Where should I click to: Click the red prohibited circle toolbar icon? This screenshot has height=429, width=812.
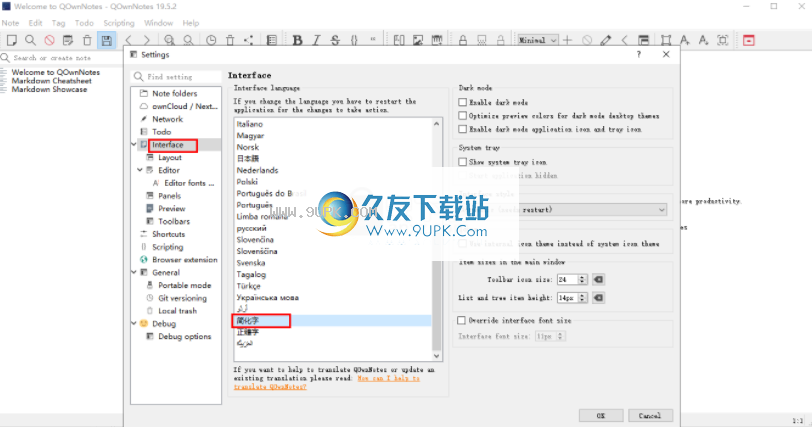click(49, 40)
